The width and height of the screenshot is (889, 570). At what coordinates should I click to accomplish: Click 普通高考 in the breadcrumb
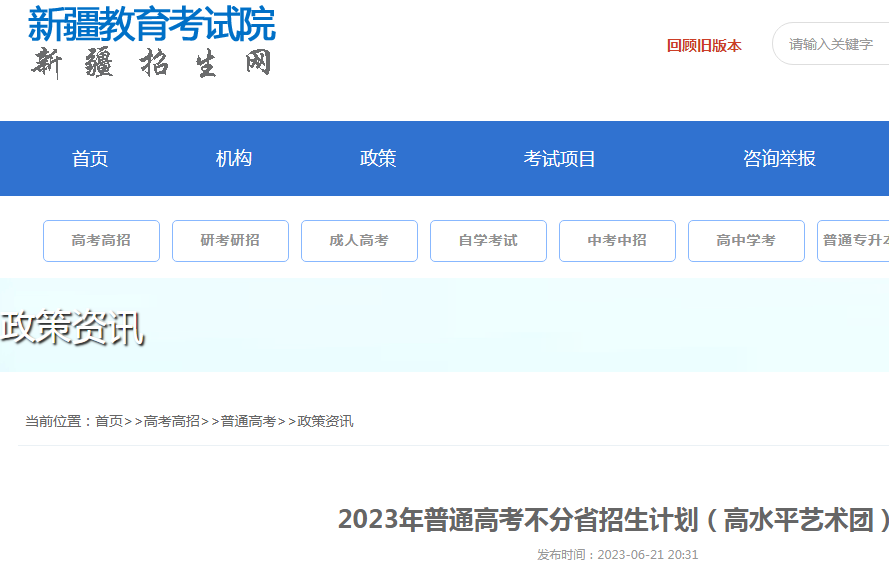[248, 421]
